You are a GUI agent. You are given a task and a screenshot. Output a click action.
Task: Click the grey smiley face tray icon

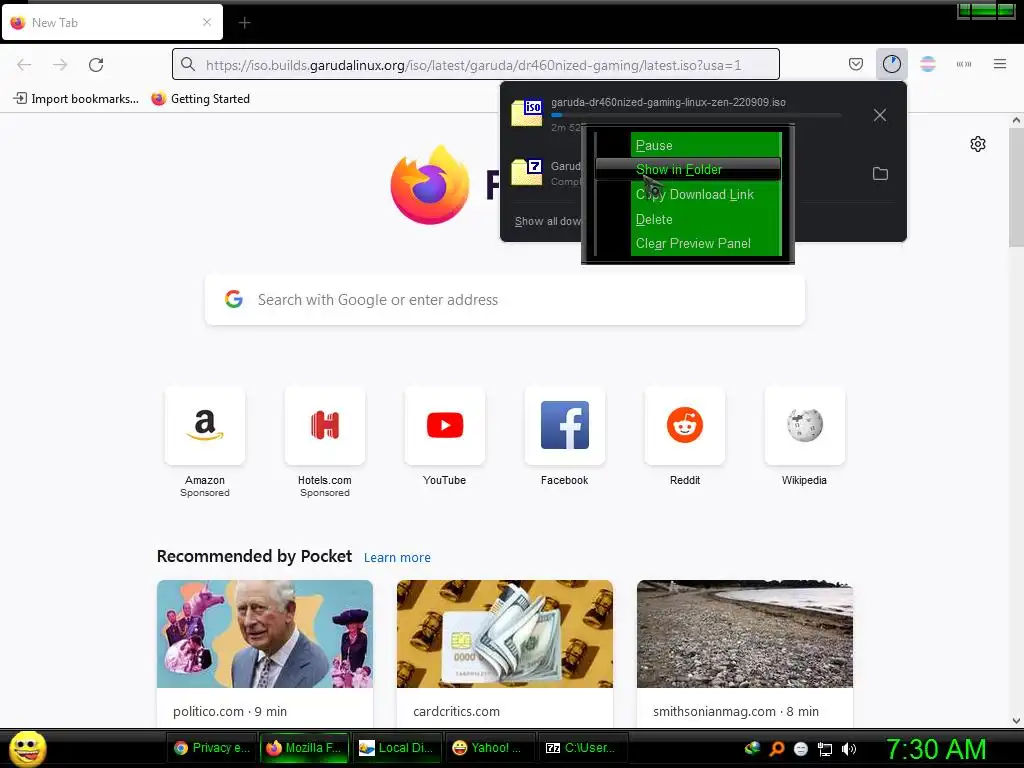801,749
